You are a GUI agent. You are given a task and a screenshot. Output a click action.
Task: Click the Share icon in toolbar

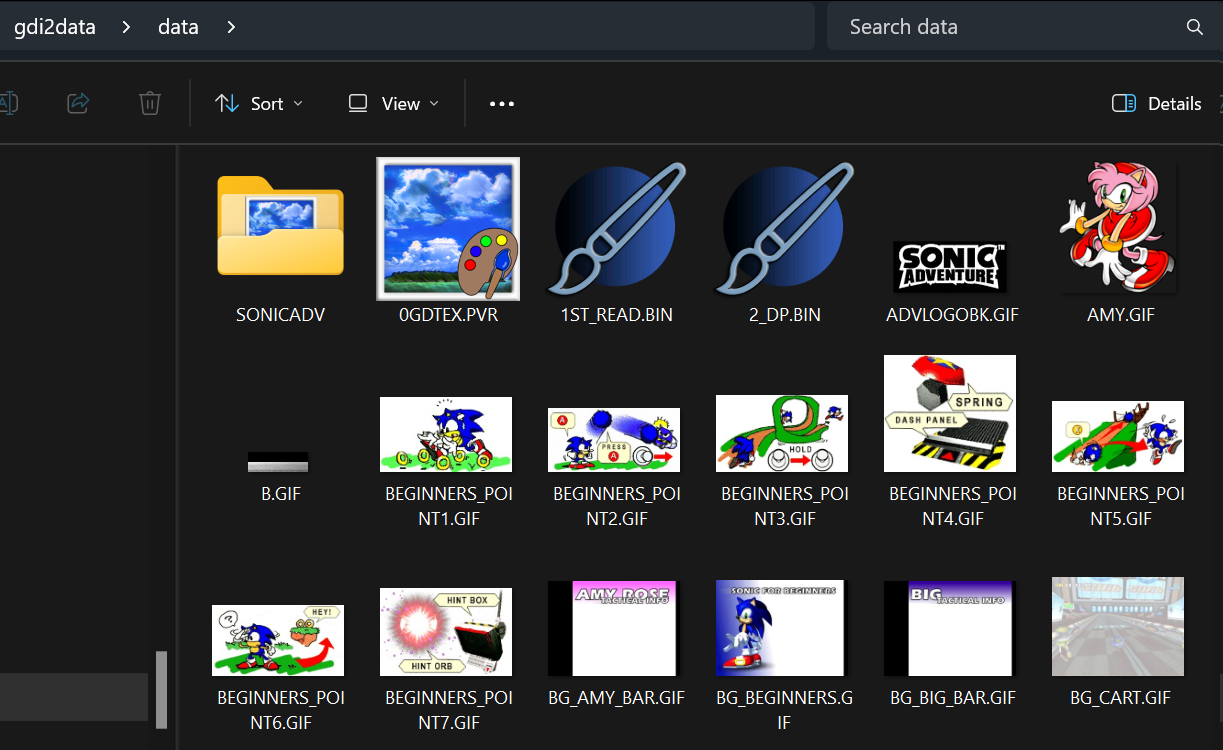(78, 103)
